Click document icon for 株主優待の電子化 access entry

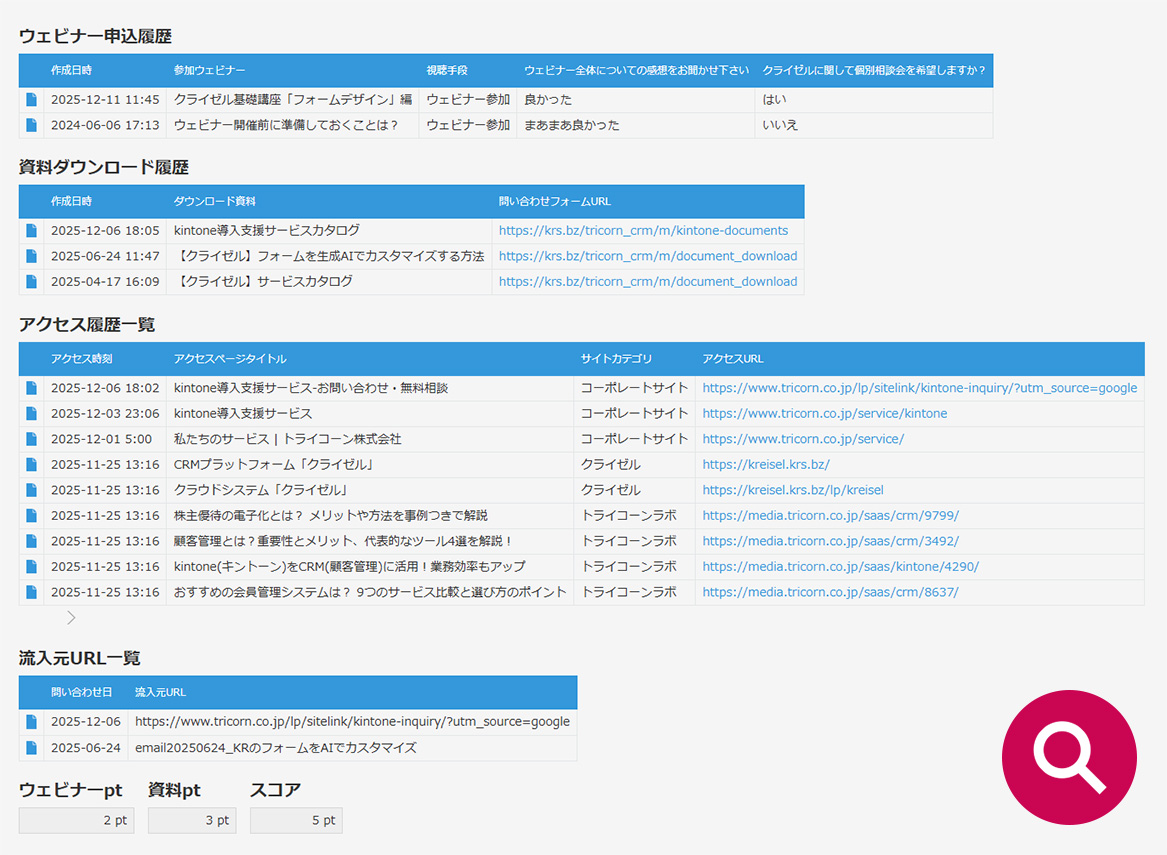tap(31, 515)
